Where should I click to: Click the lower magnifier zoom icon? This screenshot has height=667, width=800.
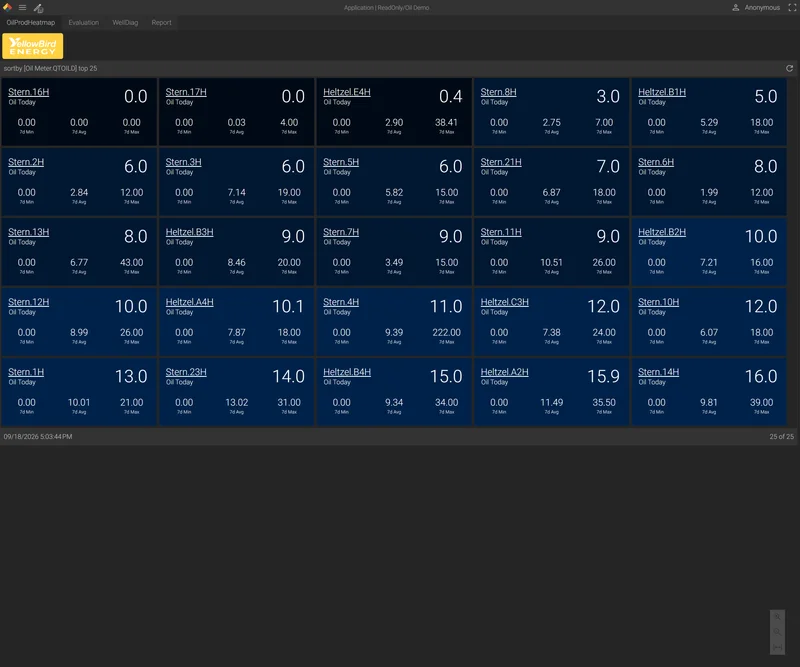[x=777, y=632]
